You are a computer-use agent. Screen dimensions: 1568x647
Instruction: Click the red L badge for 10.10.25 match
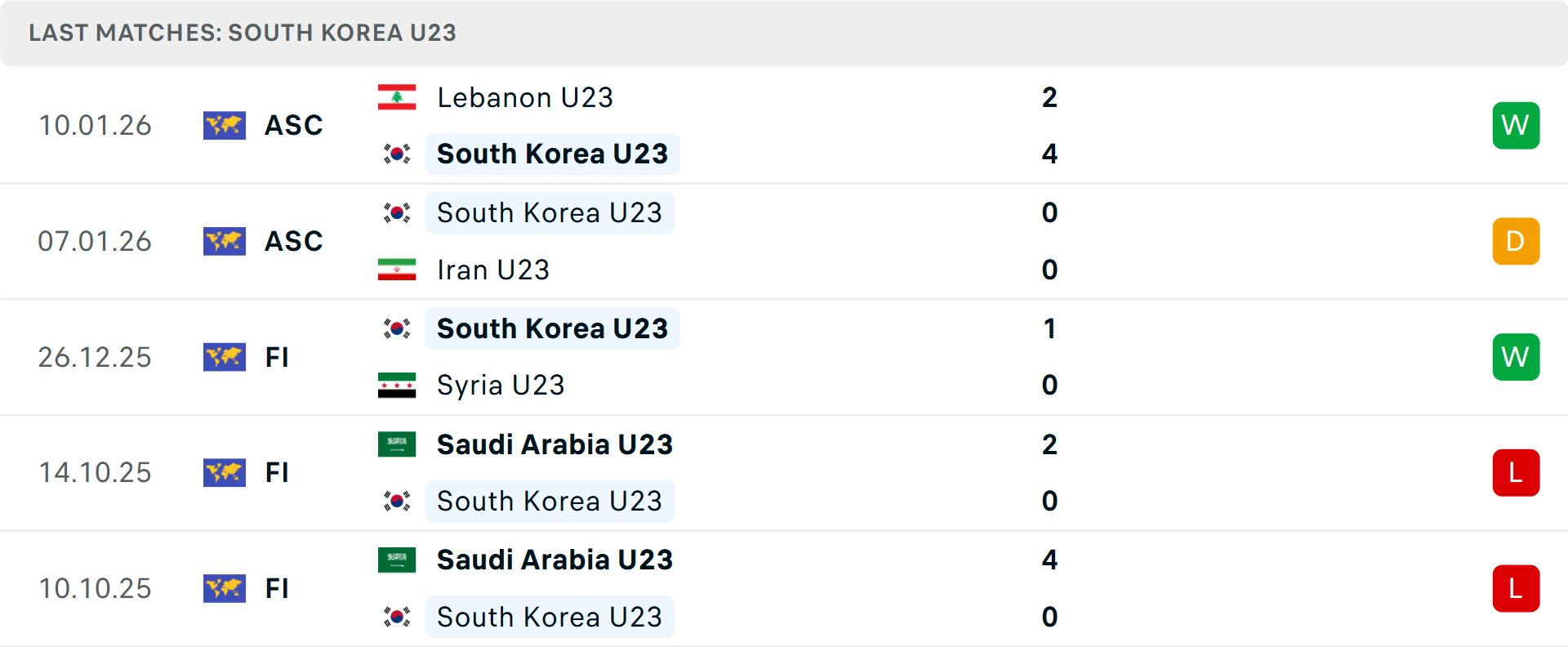(1515, 588)
